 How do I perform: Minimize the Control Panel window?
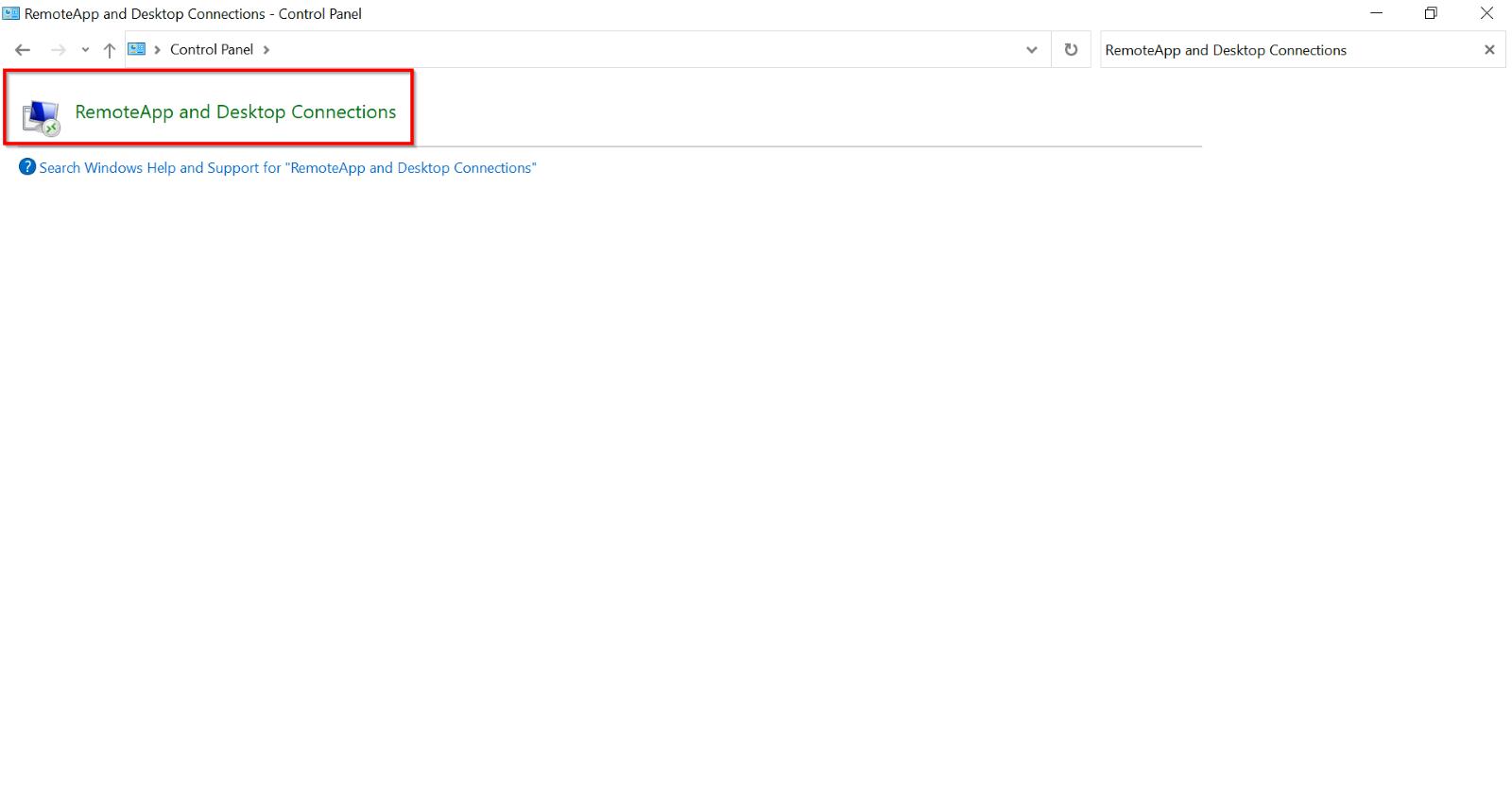pyautogui.click(x=1377, y=13)
